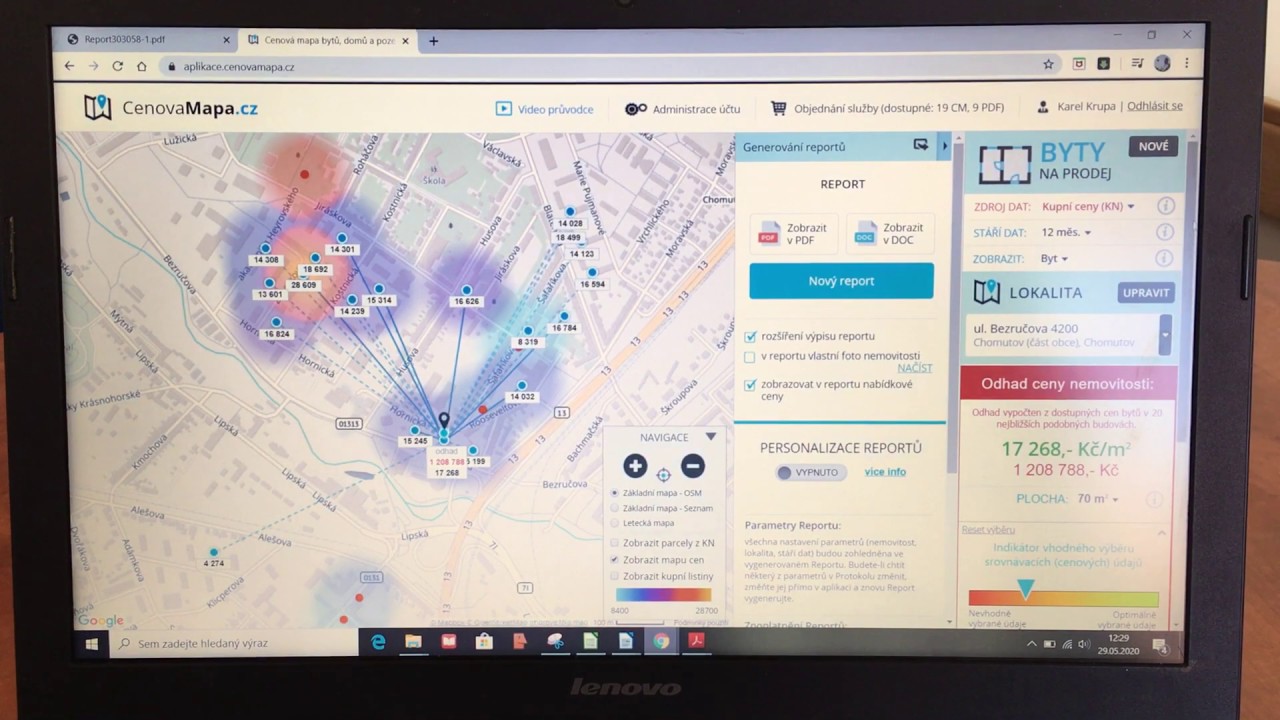Click the Nové button
The height and width of the screenshot is (720, 1280).
(1153, 146)
